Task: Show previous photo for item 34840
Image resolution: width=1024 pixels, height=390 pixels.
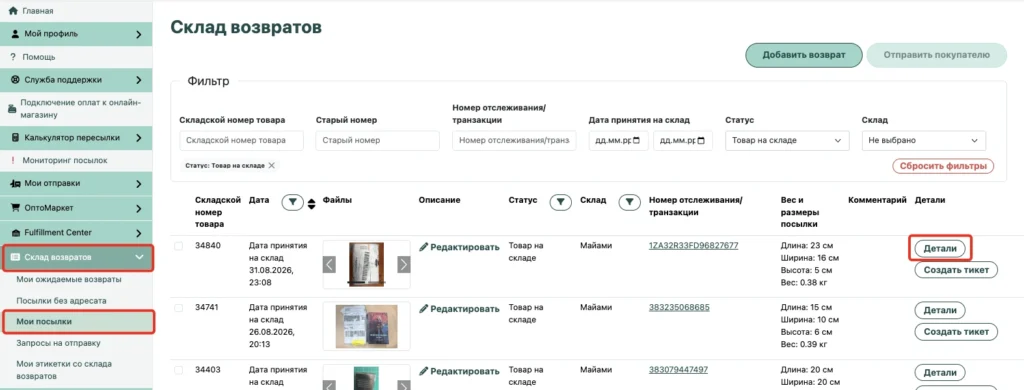Action: [x=330, y=264]
